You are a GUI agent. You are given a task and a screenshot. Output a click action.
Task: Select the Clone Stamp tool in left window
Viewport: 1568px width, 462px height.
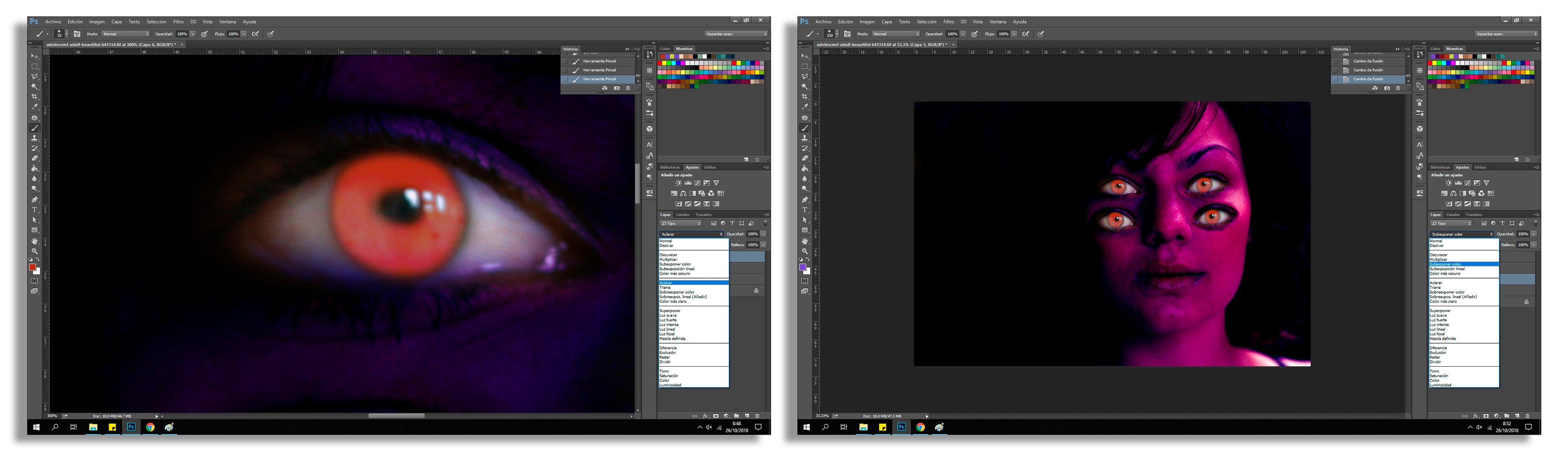(x=35, y=138)
